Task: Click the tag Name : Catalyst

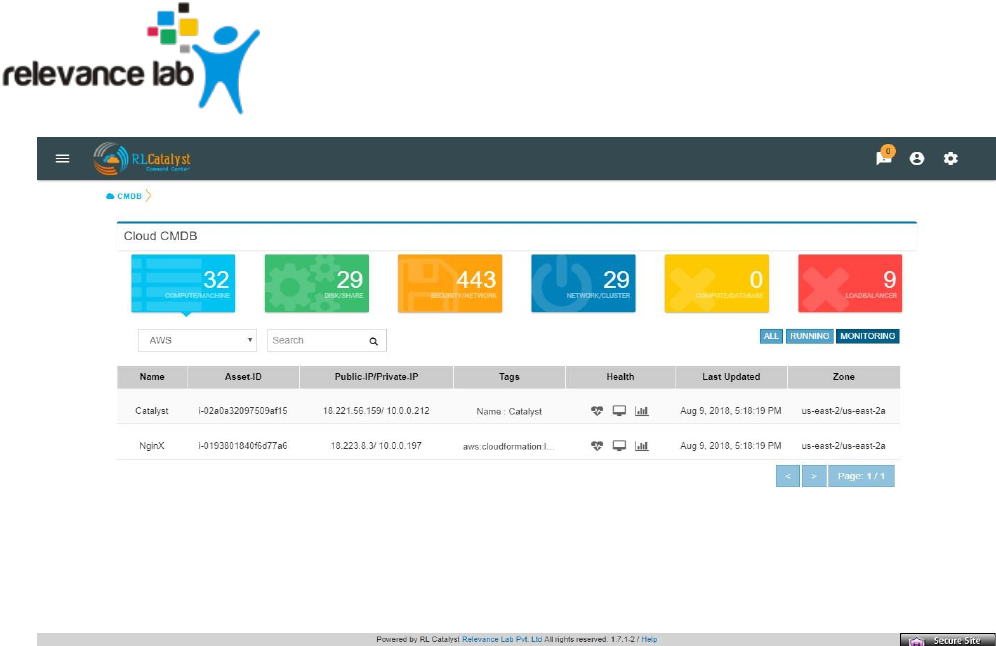Action: (x=509, y=412)
